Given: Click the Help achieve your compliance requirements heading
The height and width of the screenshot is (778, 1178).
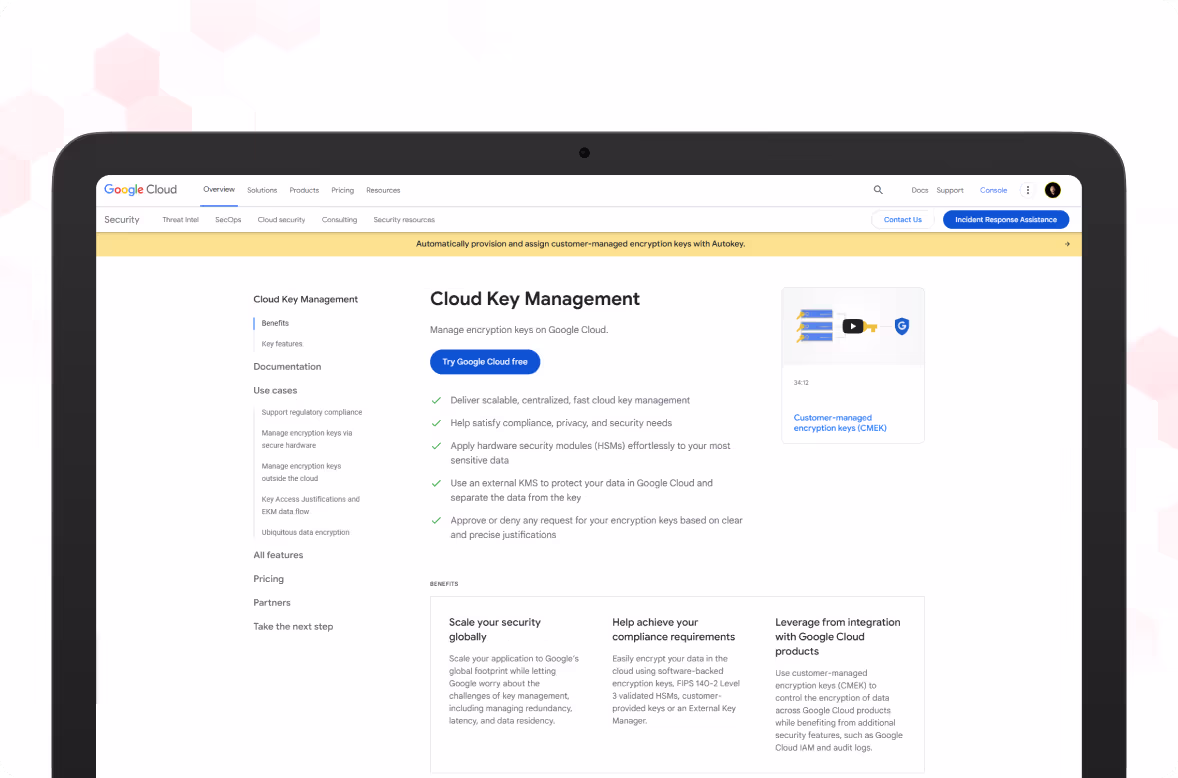Looking at the screenshot, I should point(673,629).
